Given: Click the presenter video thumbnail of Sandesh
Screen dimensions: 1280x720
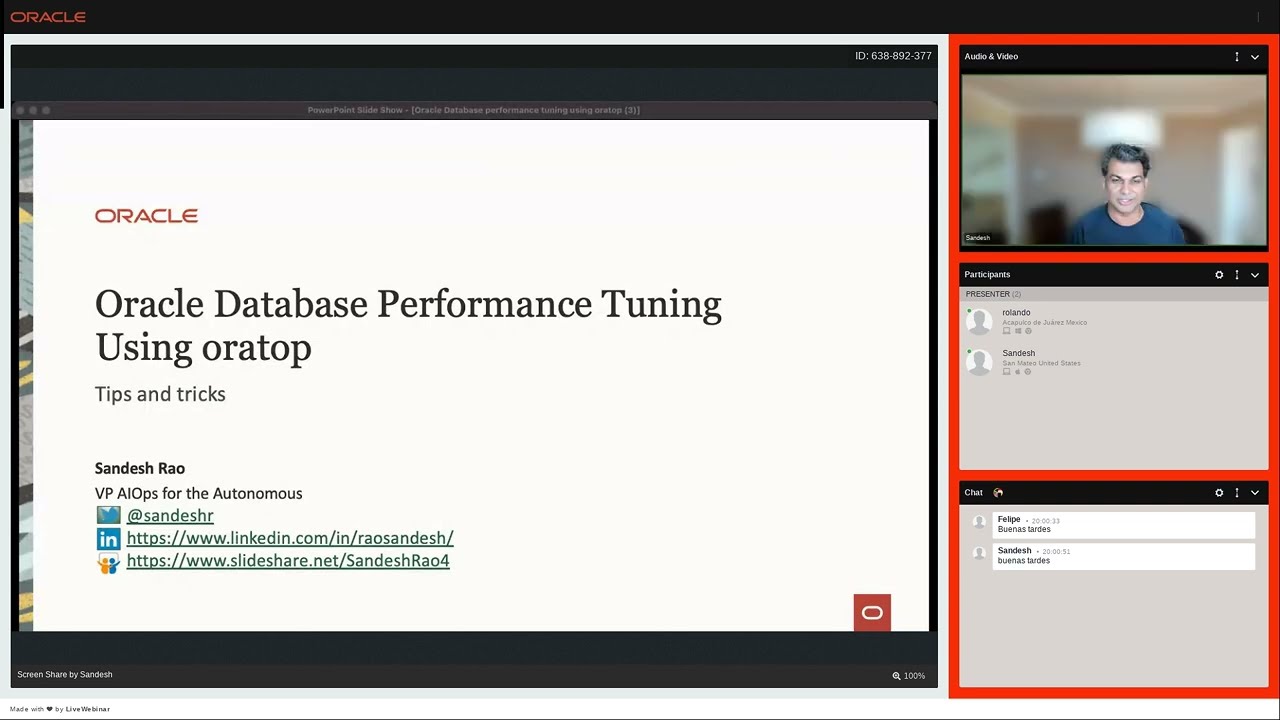Looking at the screenshot, I should [x=1113, y=159].
